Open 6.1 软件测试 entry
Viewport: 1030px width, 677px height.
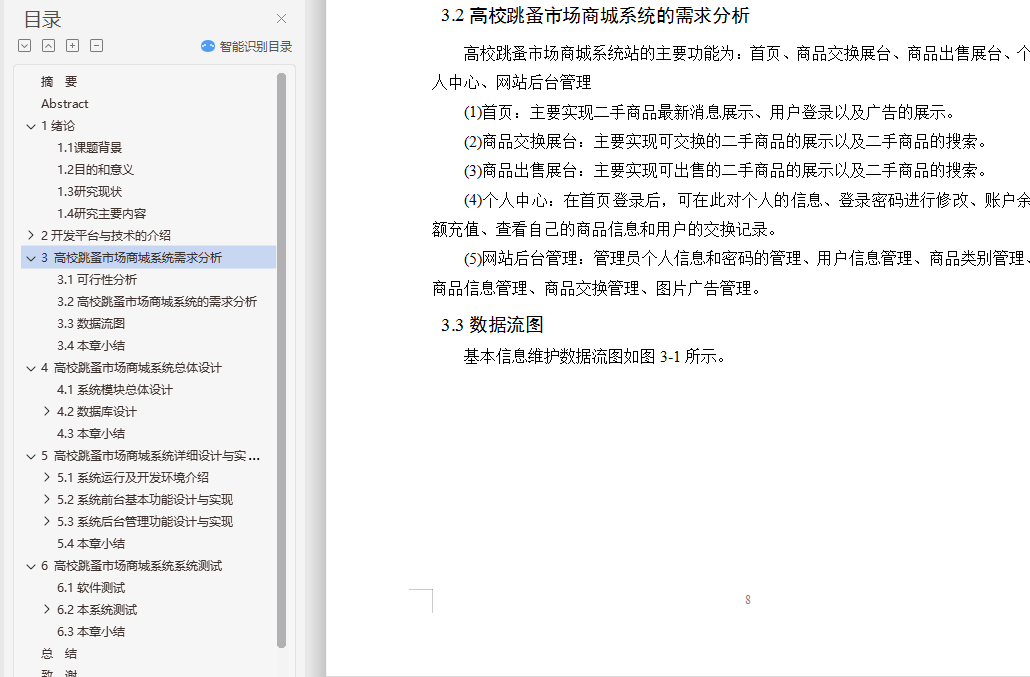[91, 588]
